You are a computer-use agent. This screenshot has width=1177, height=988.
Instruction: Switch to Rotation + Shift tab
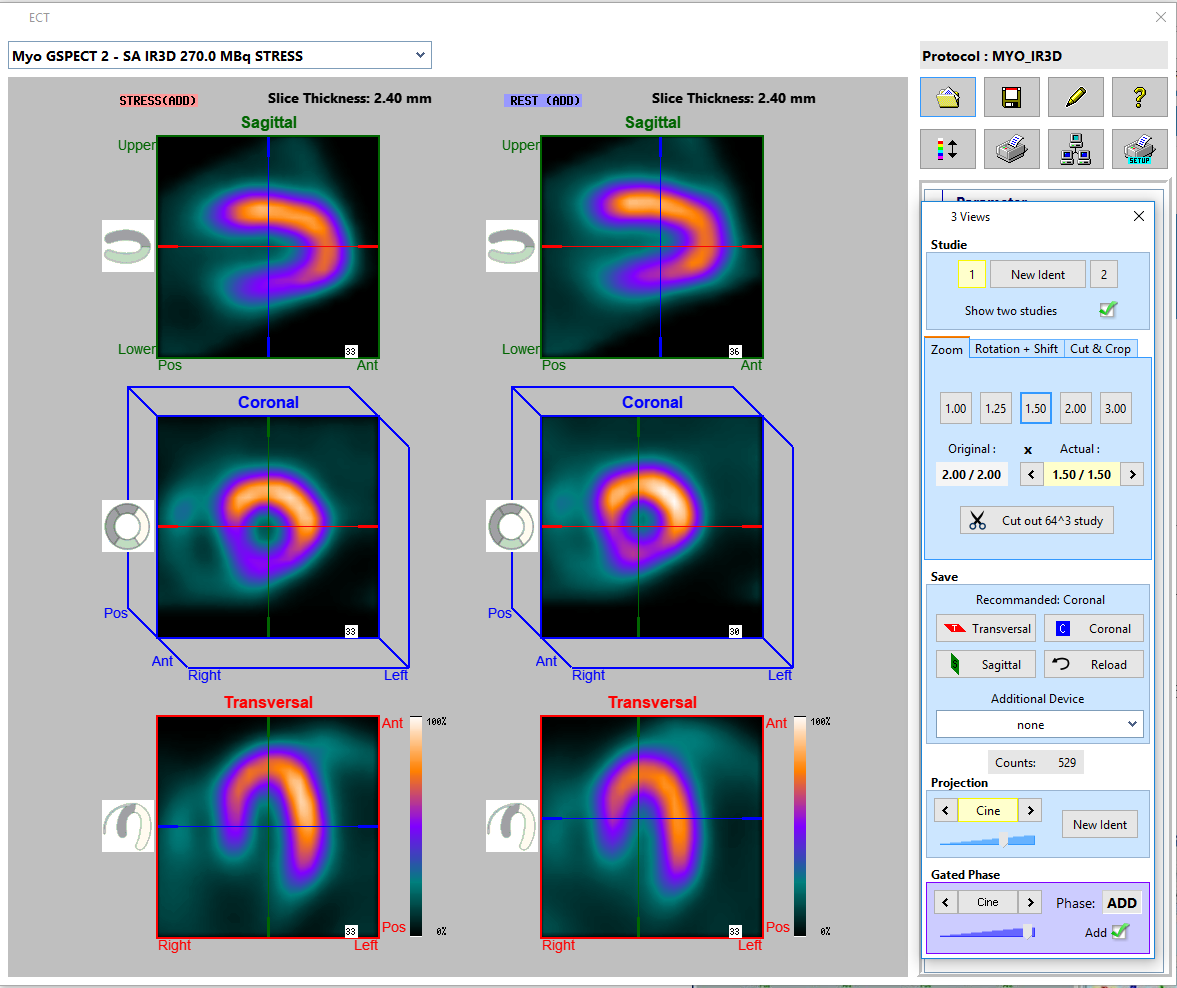point(1016,349)
